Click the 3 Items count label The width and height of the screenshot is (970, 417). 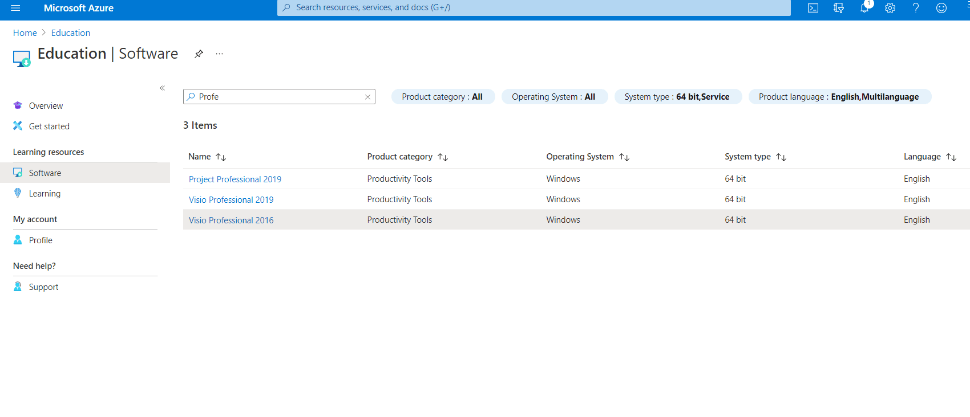click(200, 126)
